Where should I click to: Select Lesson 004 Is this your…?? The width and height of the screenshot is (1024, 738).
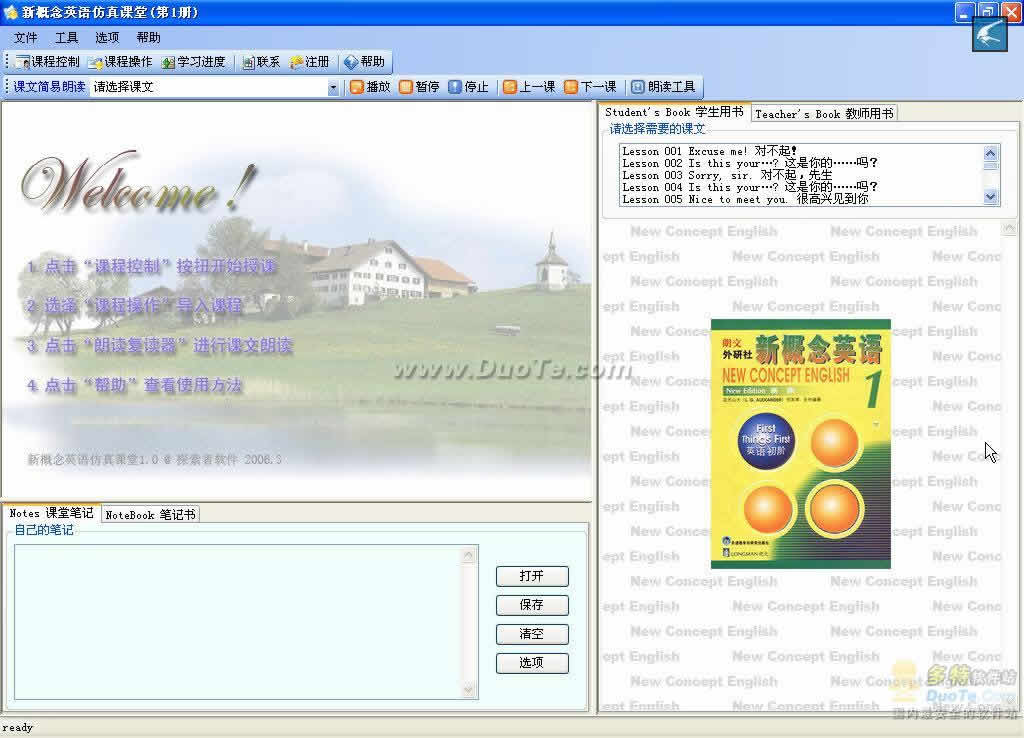pyautogui.click(x=750, y=187)
